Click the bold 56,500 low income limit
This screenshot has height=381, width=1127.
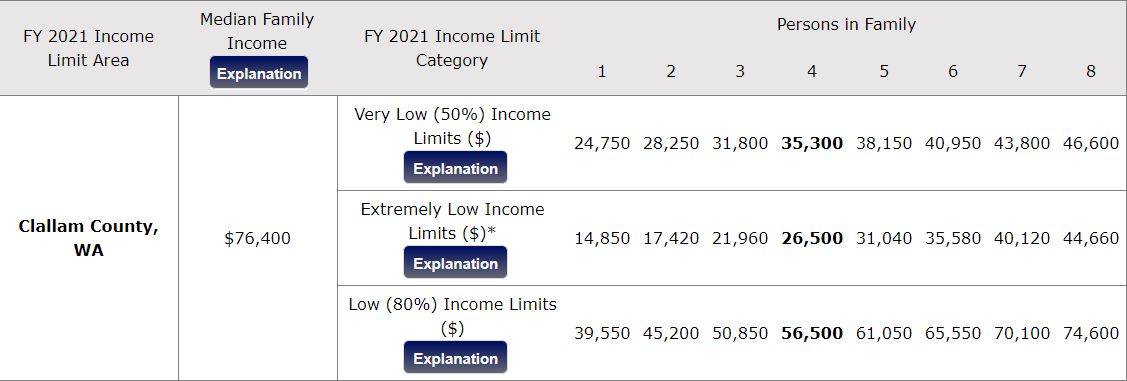[x=811, y=333]
